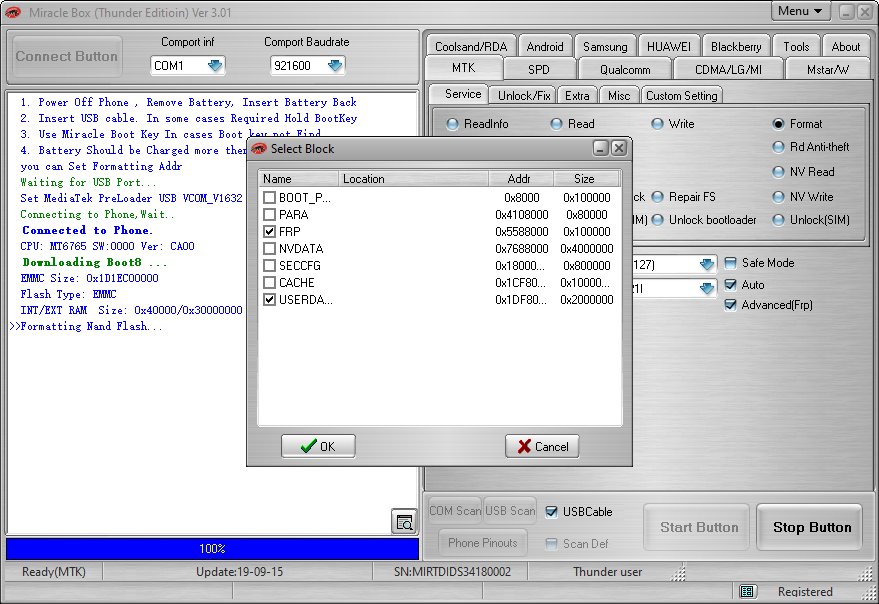Select the Format radio button
The height and width of the screenshot is (604, 879).
click(778, 124)
